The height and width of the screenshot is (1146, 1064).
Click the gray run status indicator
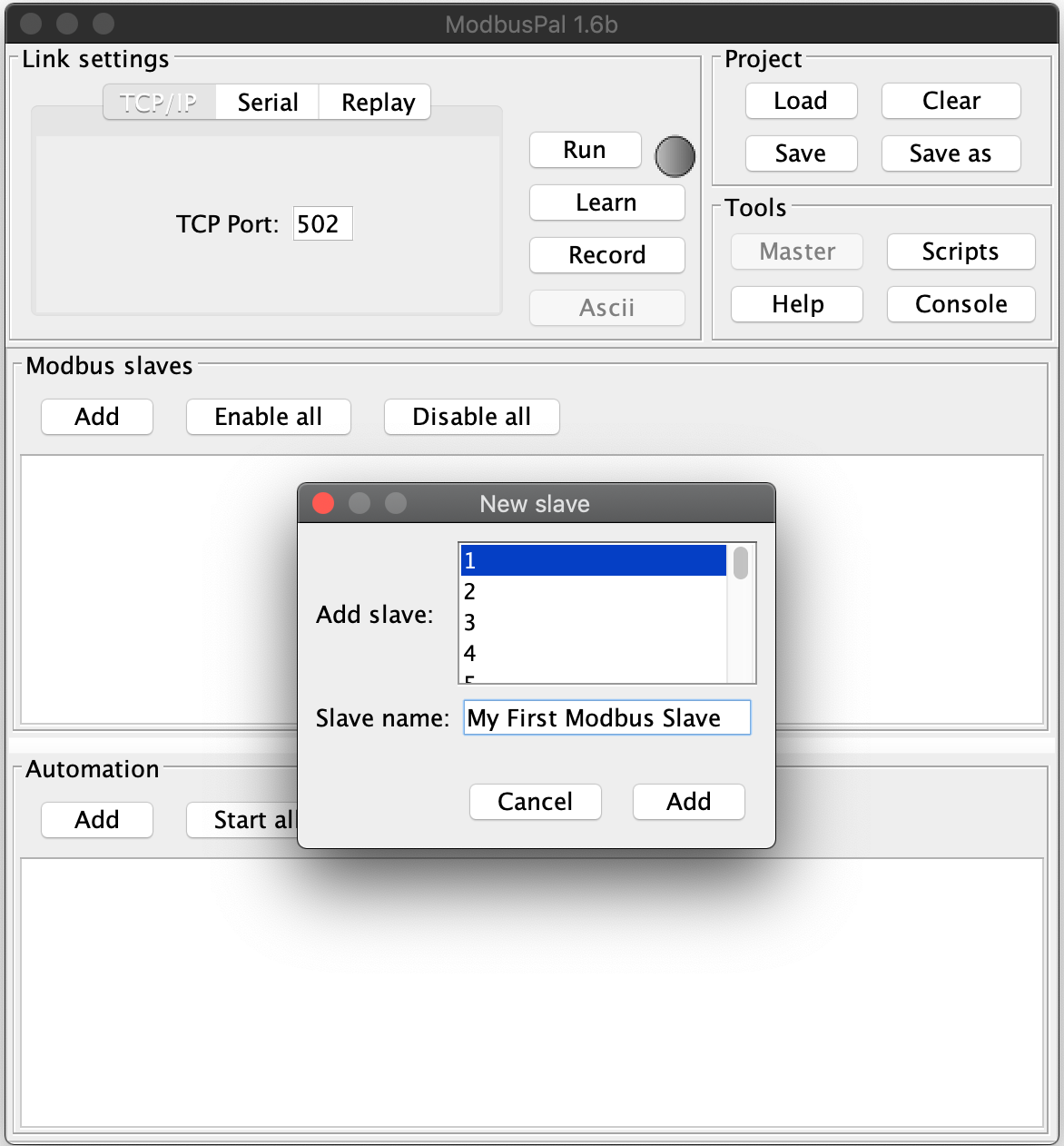click(675, 156)
